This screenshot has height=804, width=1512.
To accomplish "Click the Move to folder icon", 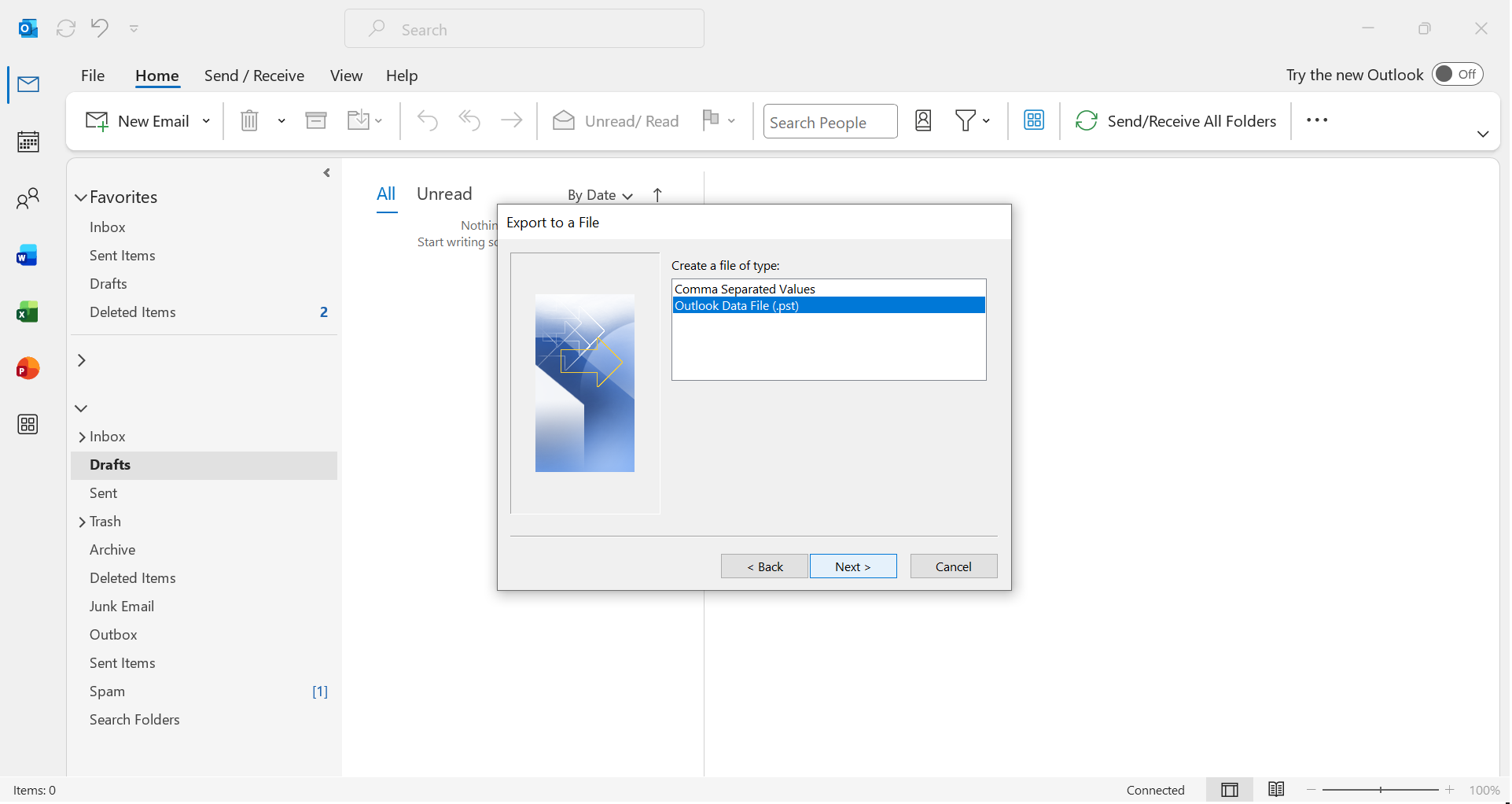I will [359, 120].
